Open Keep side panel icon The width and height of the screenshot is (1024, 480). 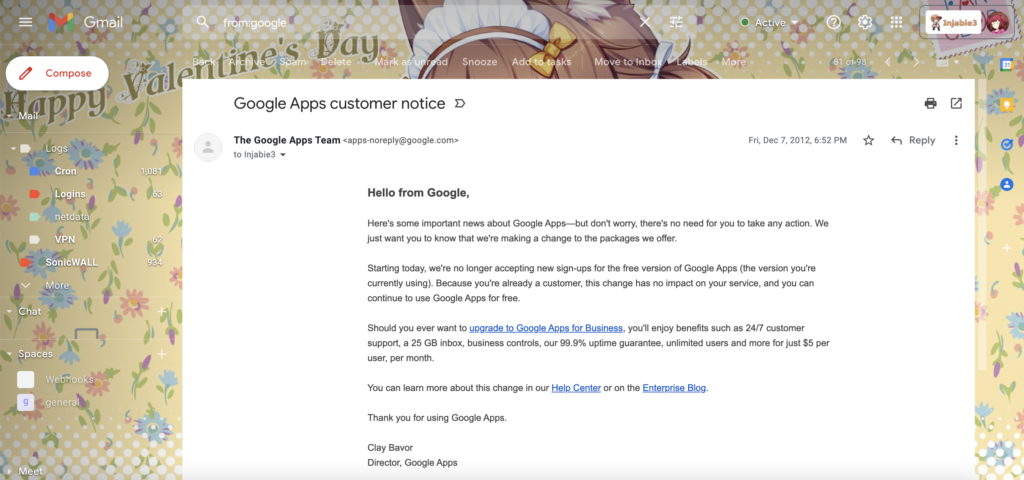pos(1007,104)
